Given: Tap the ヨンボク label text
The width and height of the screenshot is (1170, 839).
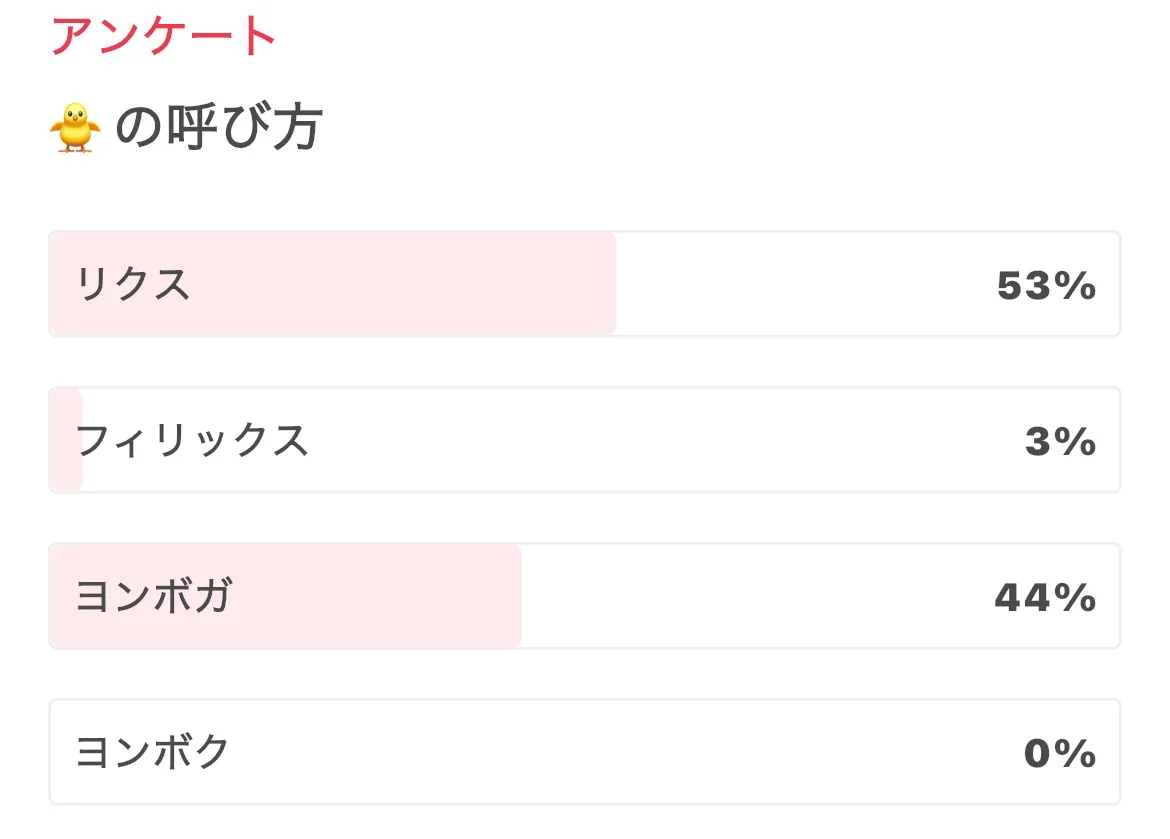Looking at the screenshot, I should tap(154, 752).
